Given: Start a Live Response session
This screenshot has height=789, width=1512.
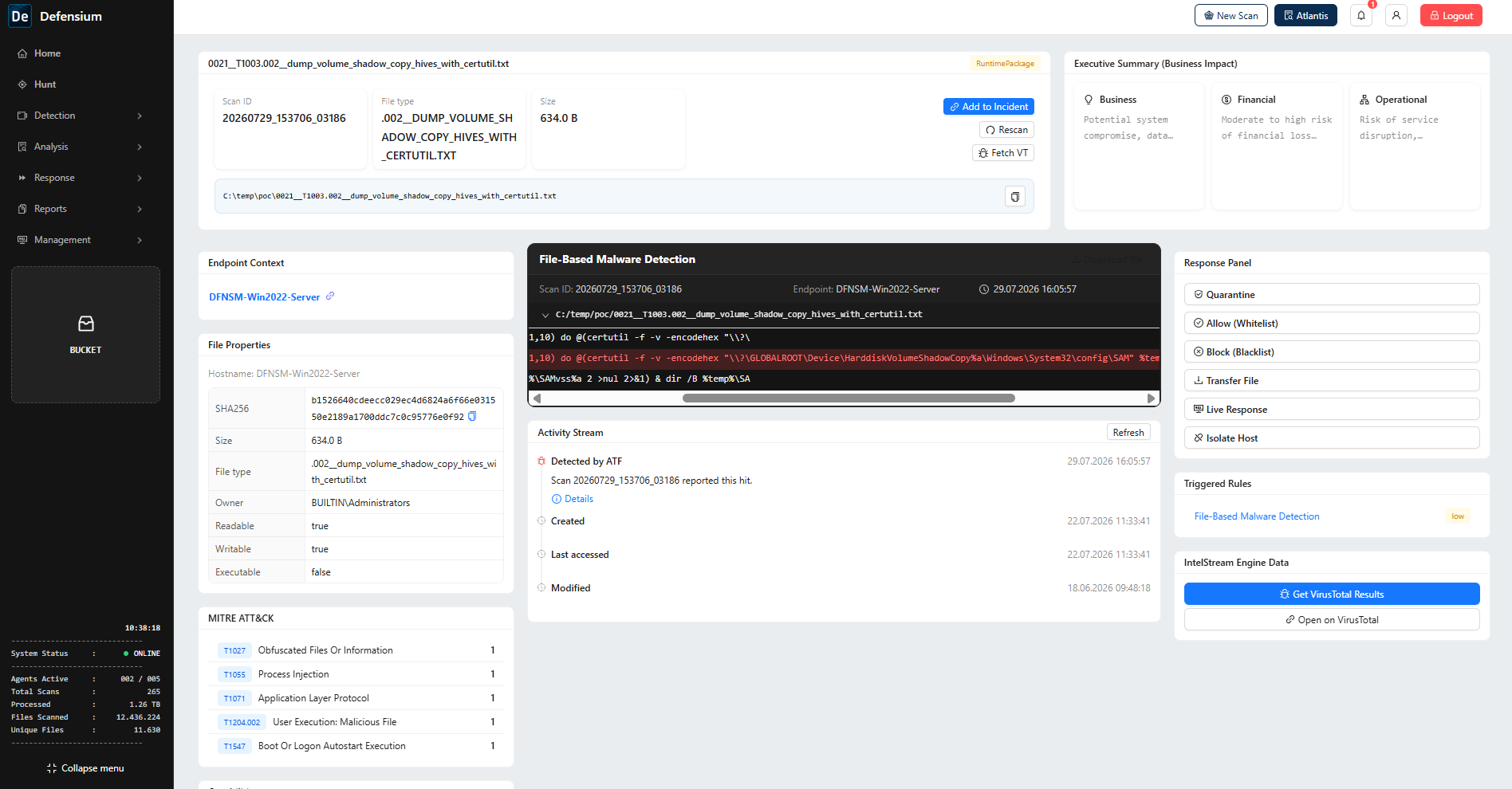Looking at the screenshot, I should point(1331,410).
